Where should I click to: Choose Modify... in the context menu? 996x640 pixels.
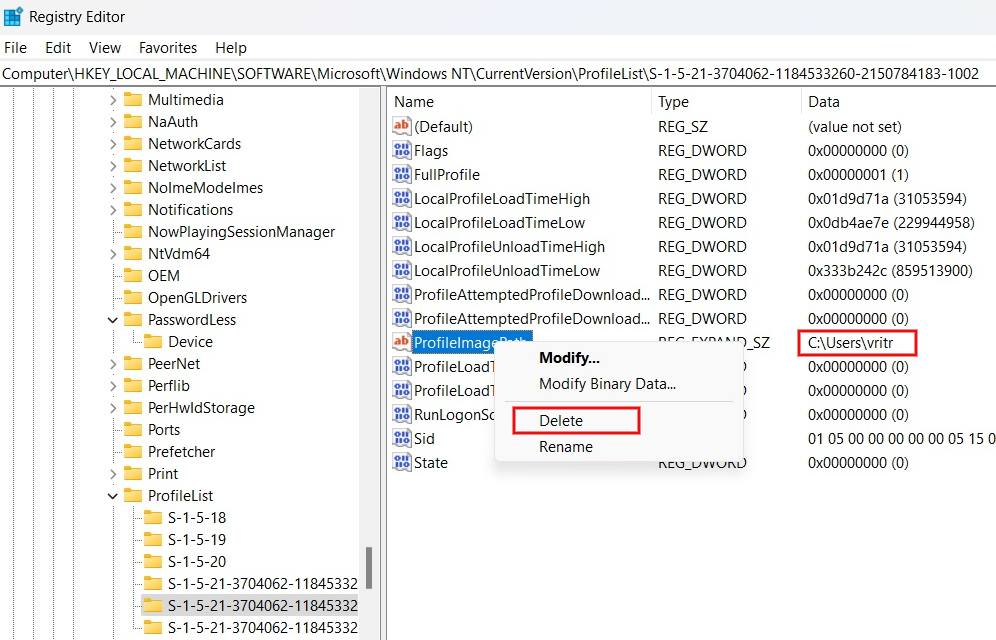point(569,357)
